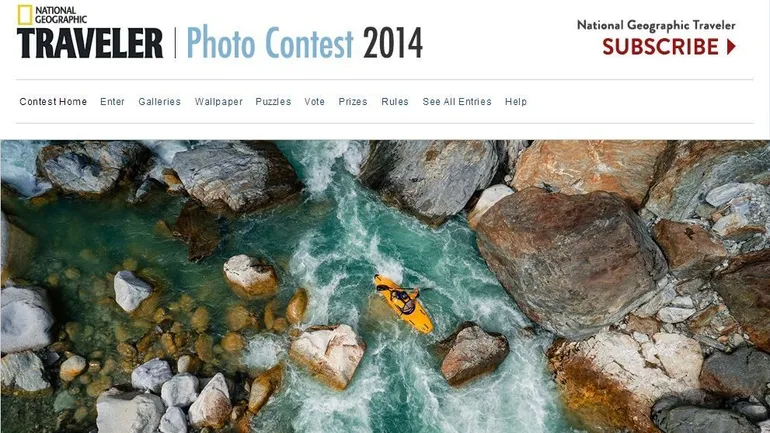Click the blue "Photo Contest" title text
The width and height of the screenshot is (770, 433).
[x=270, y=43]
